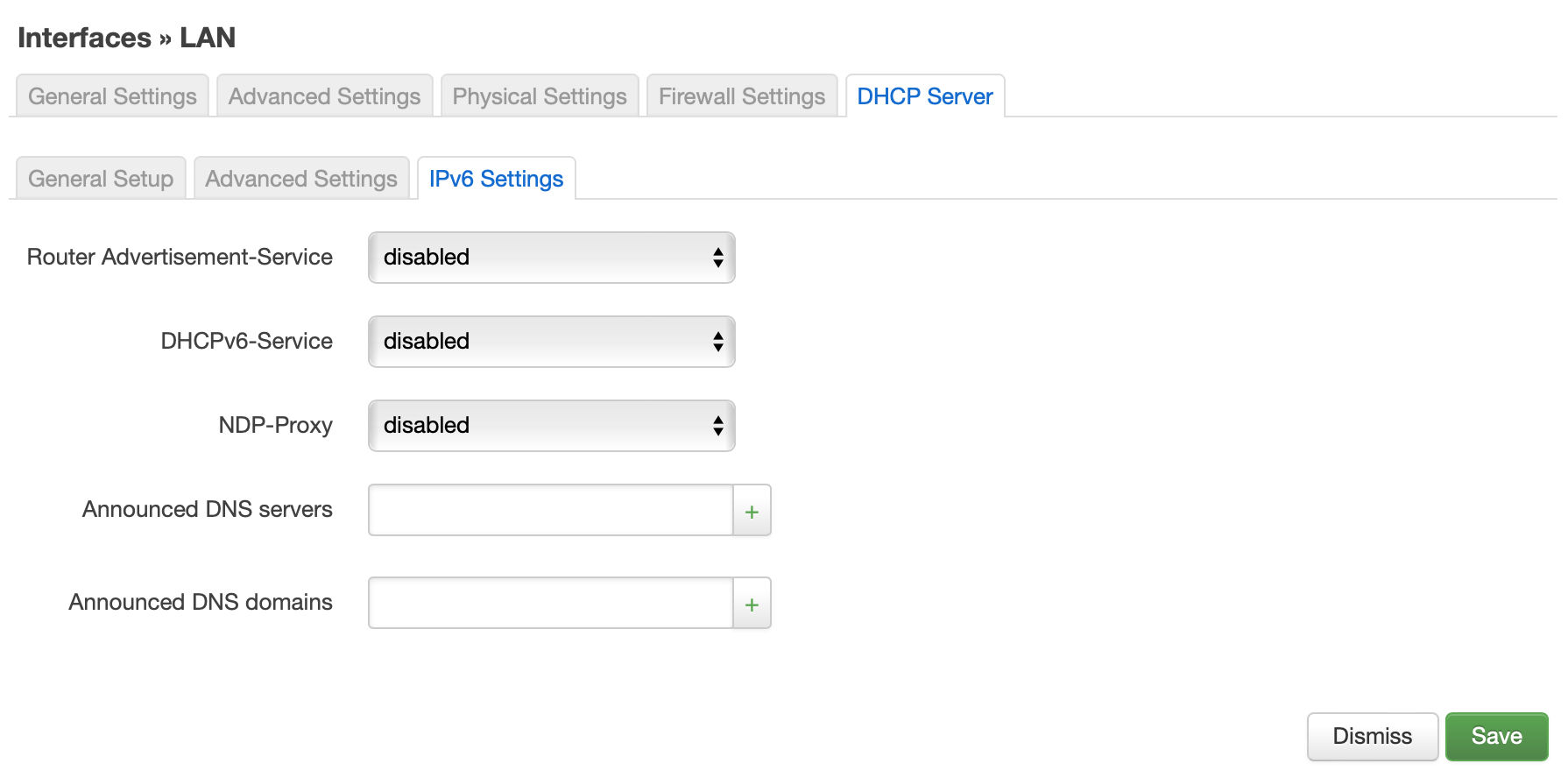The image size is (1568, 778).
Task: Dismiss the interface dialog
Action: pos(1372,736)
